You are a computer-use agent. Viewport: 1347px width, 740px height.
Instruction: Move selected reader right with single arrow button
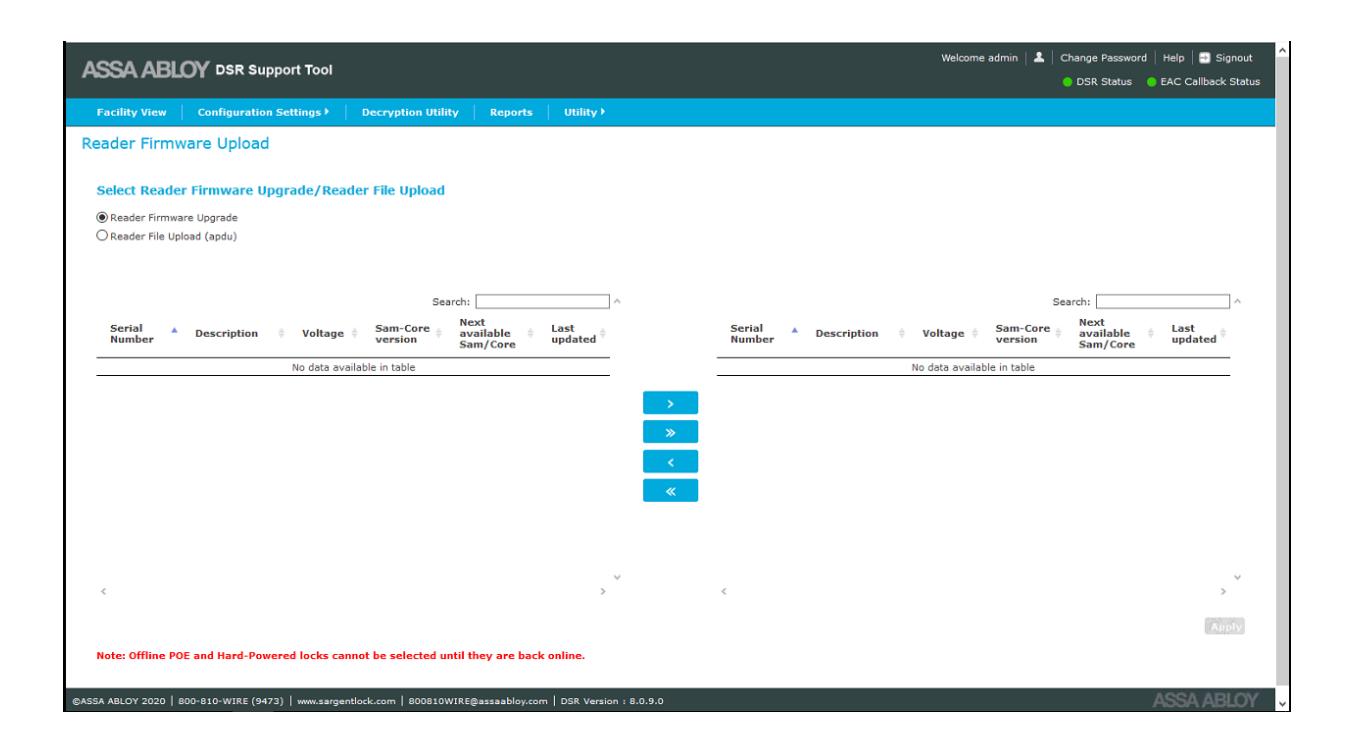click(x=670, y=403)
